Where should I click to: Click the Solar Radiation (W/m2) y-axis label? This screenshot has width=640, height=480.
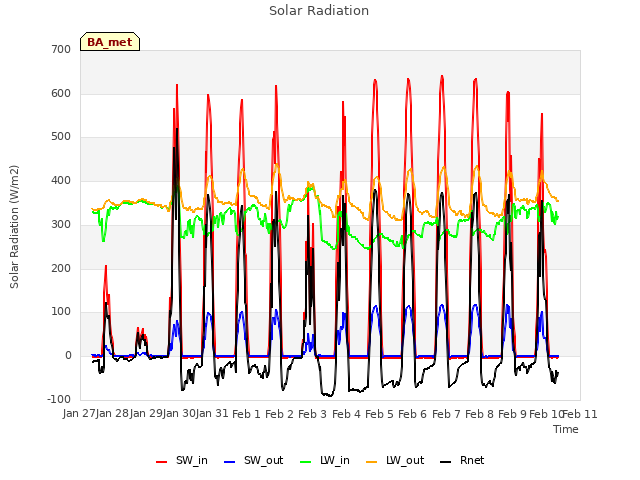point(14,227)
